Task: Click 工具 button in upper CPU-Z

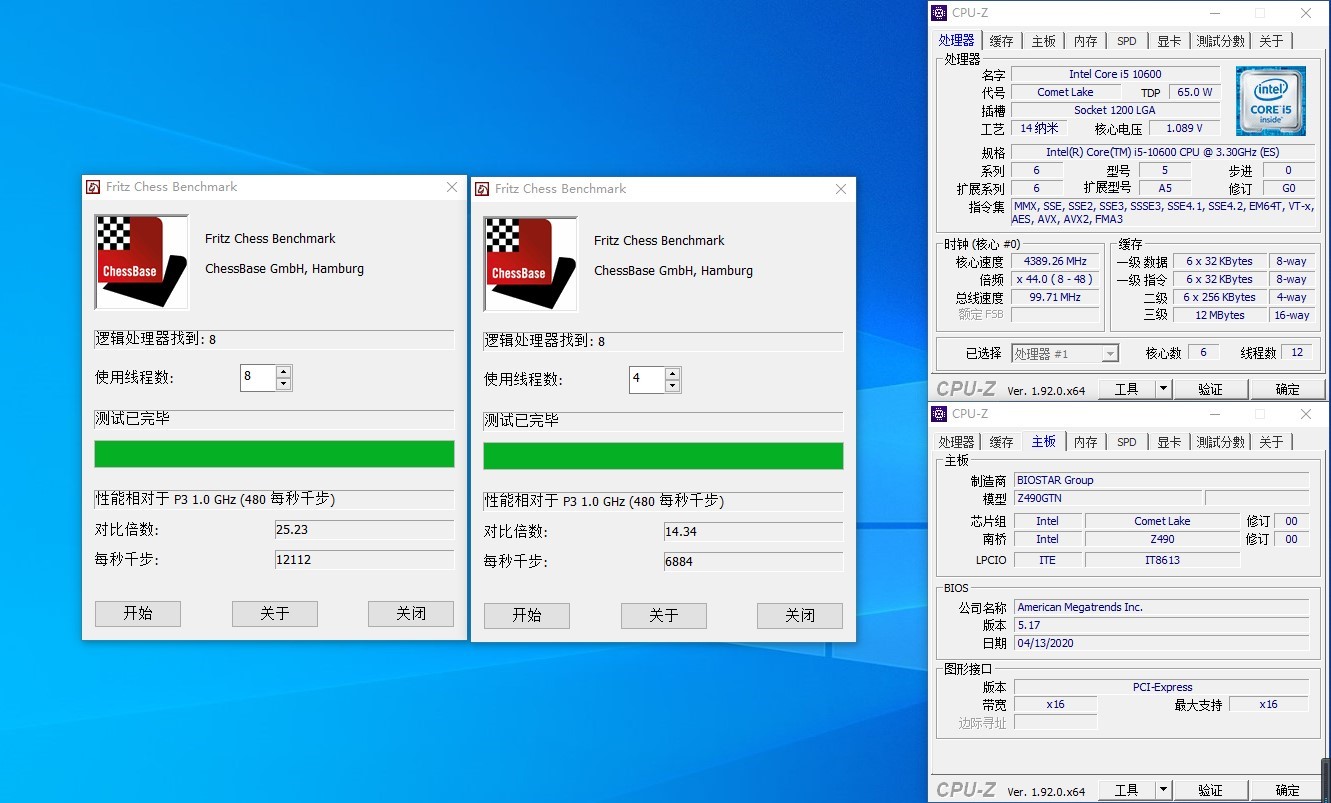Action: 1127,389
